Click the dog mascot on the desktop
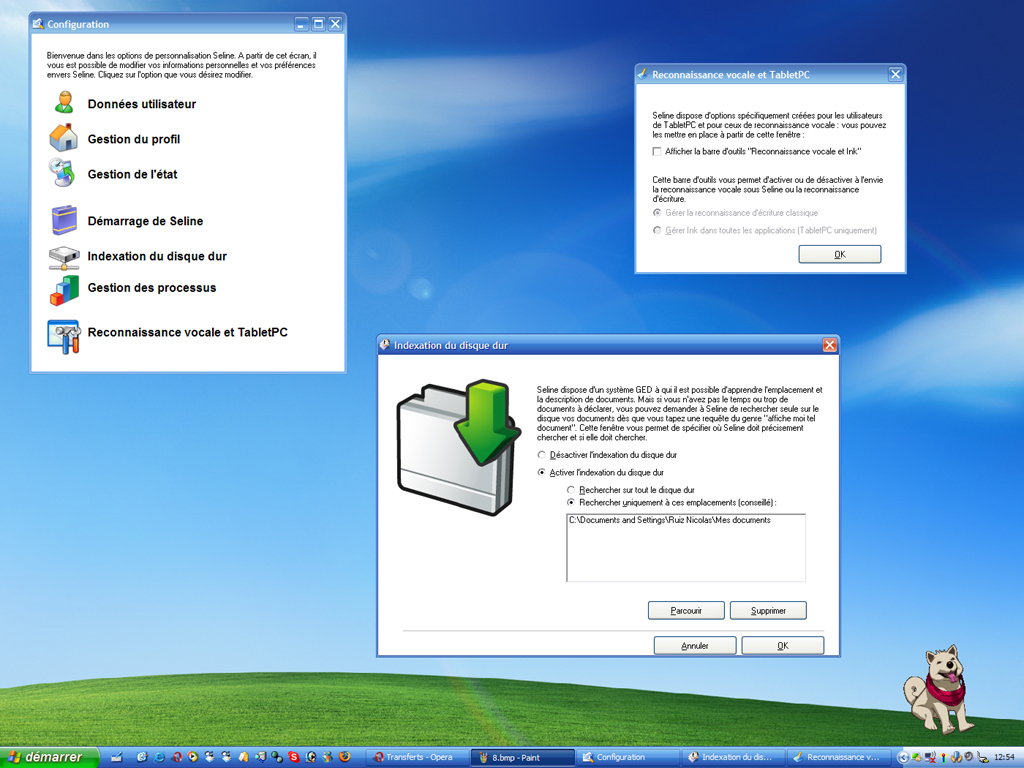This screenshot has height=768, width=1024. coord(938,689)
